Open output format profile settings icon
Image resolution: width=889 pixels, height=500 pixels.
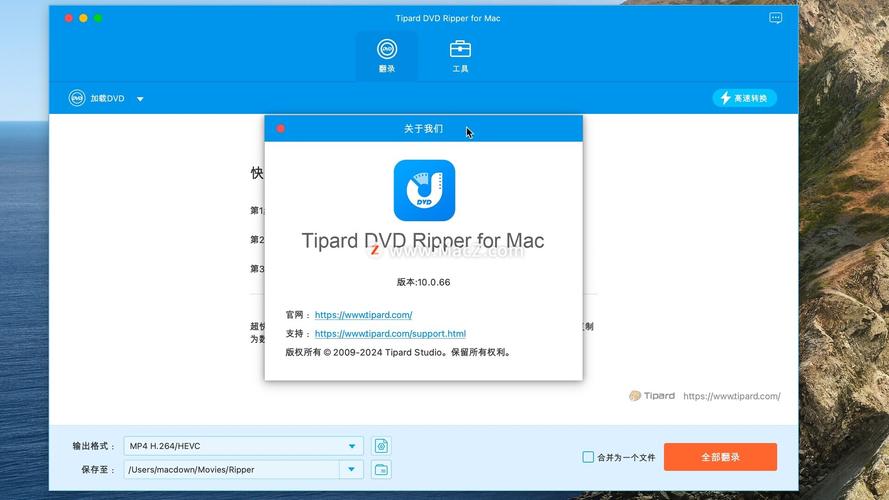coord(382,446)
